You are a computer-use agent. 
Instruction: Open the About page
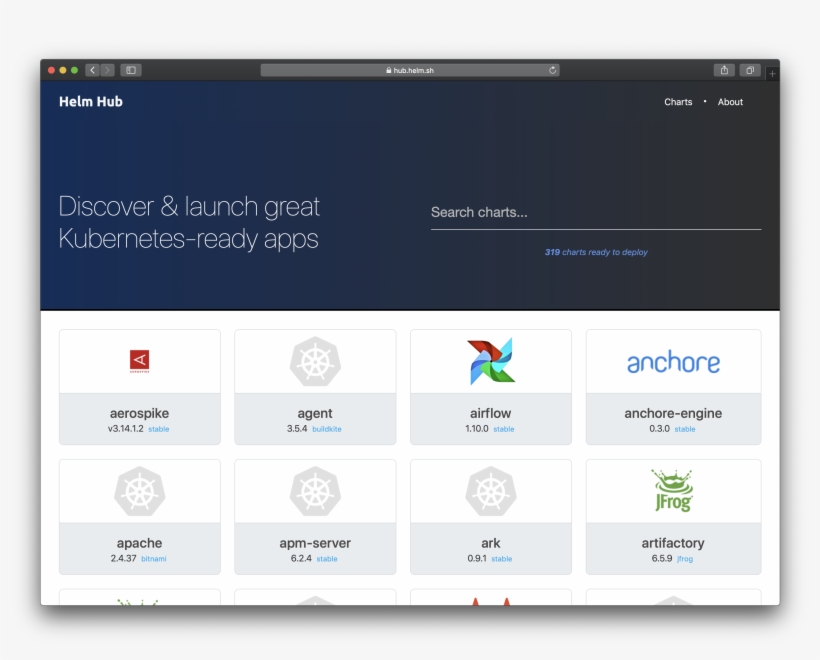point(730,101)
